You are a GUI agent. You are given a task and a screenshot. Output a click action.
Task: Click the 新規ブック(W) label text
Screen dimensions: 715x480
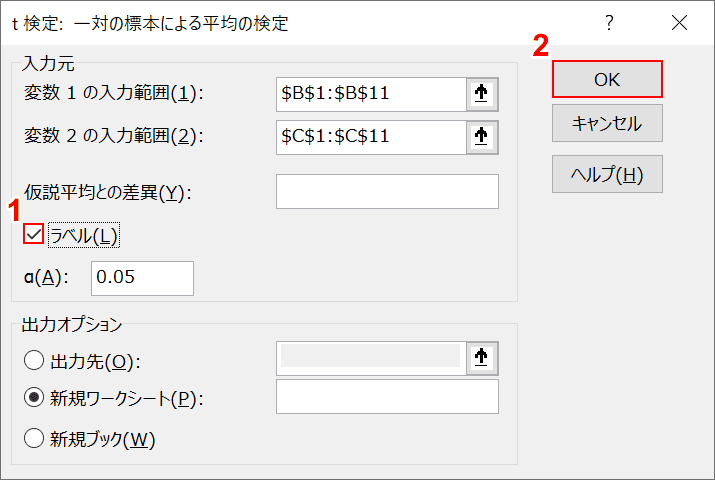pyautogui.click(x=103, y=439)
